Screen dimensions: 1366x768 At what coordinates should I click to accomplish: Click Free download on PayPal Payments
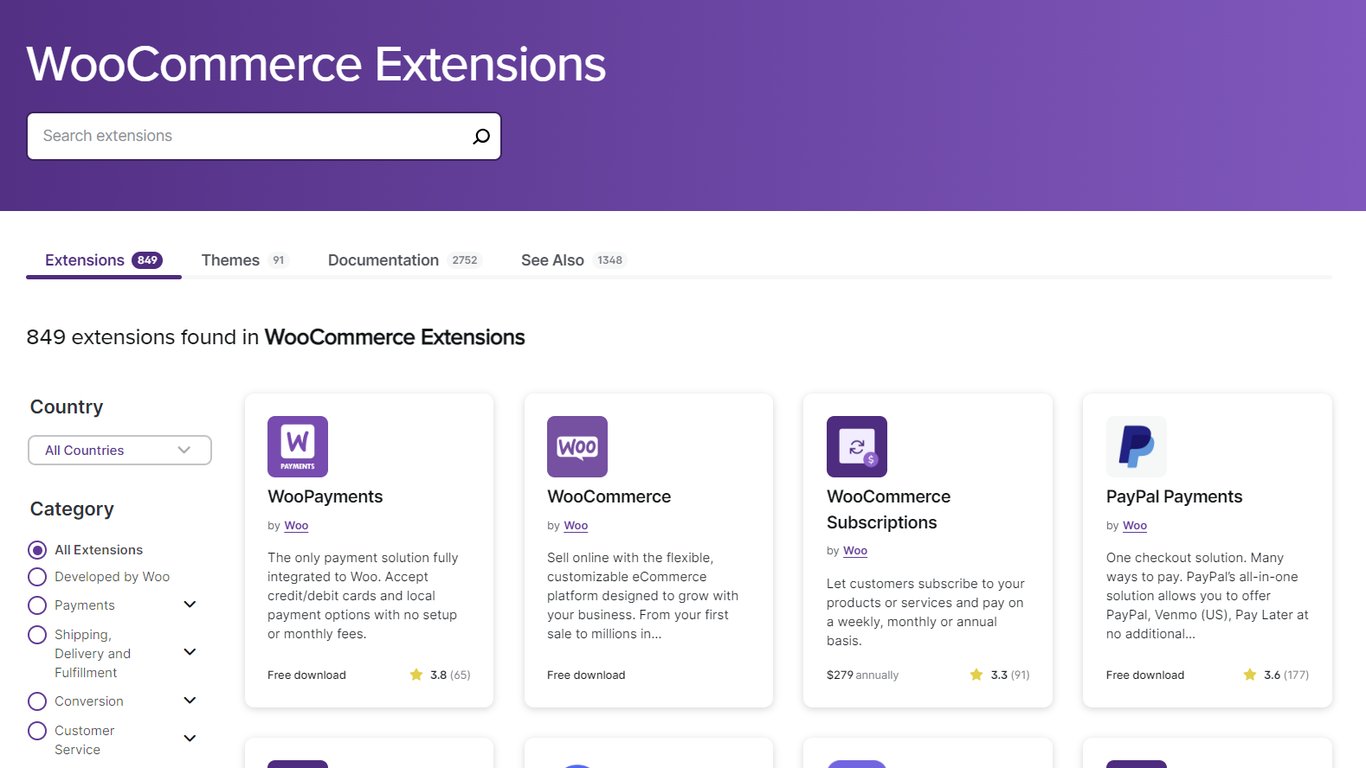coord(1144,674)
